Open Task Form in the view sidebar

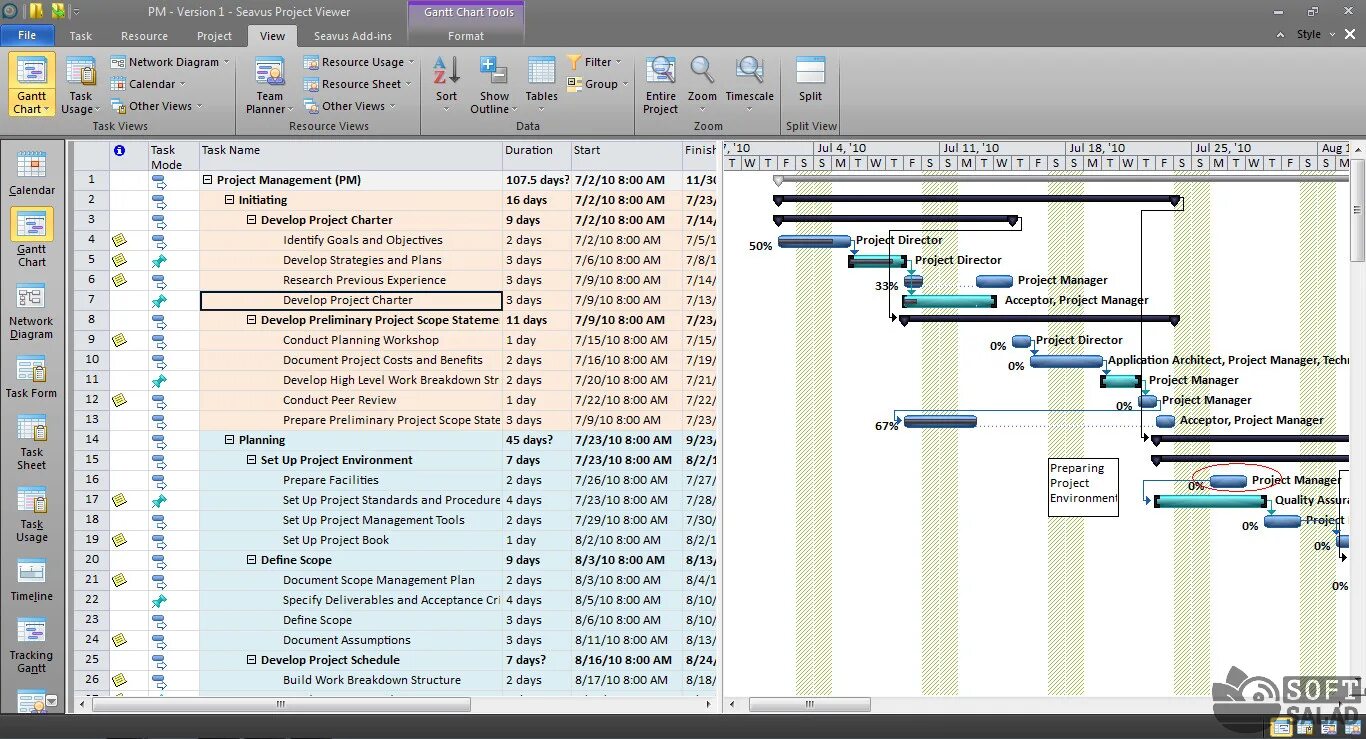coord(32,377)
